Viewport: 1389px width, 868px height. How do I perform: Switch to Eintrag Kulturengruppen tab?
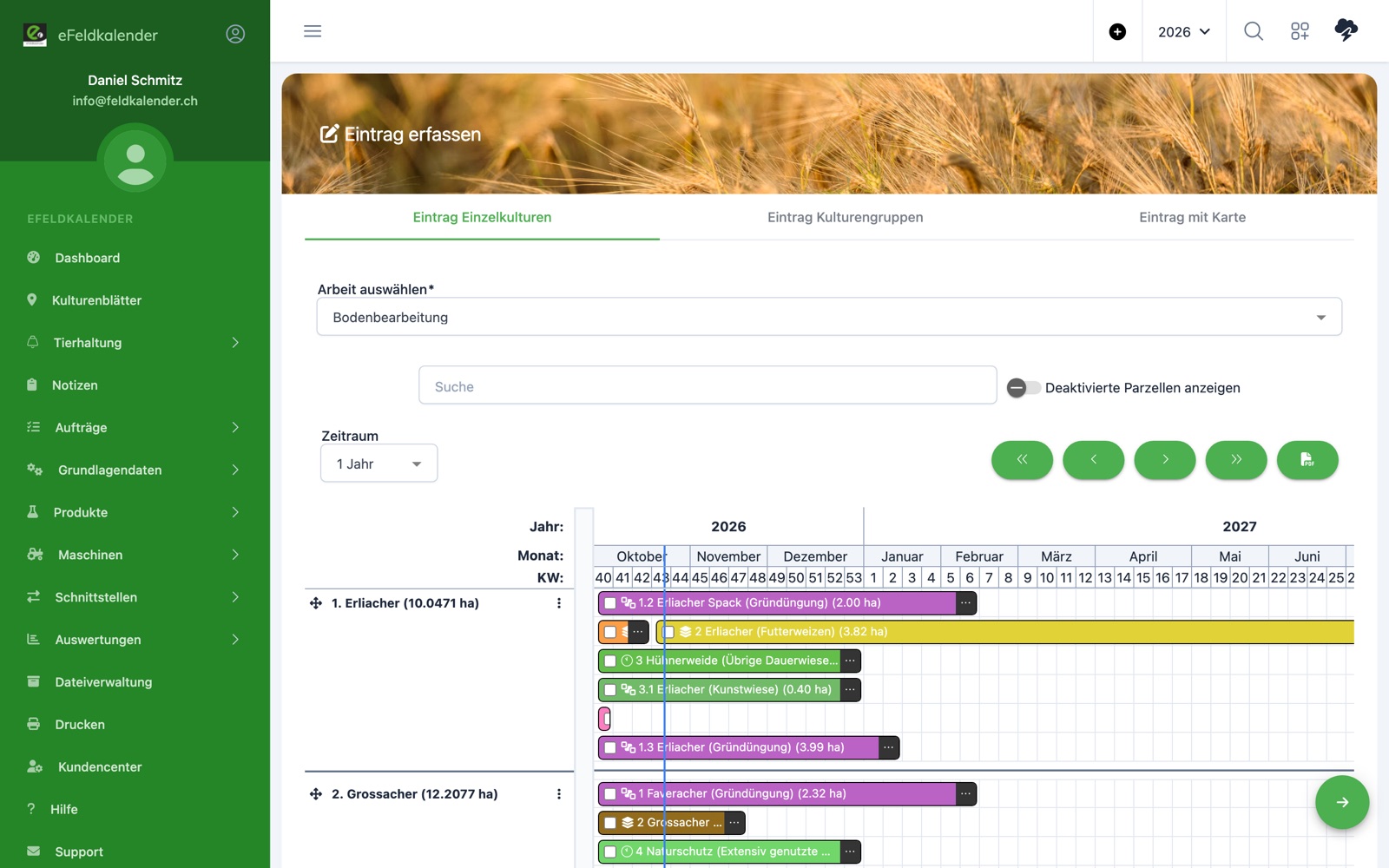click(845, 217)
